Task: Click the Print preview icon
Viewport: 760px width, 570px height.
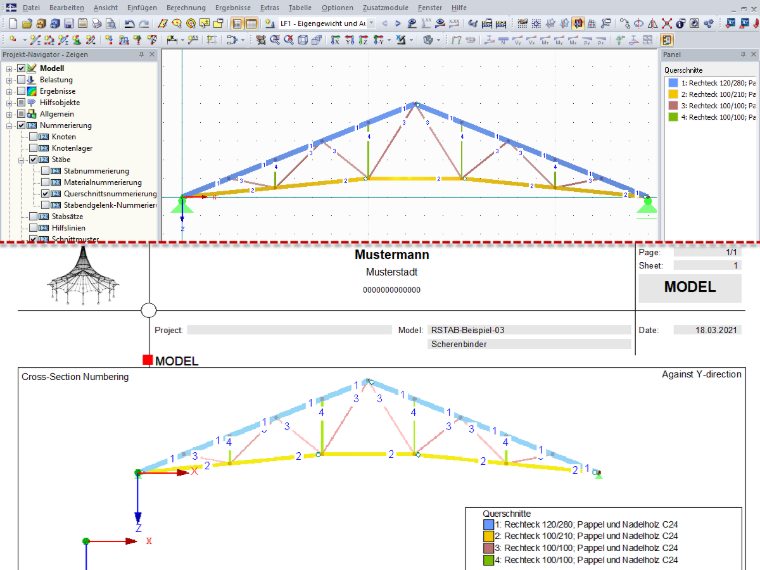Action: [111, 23]
